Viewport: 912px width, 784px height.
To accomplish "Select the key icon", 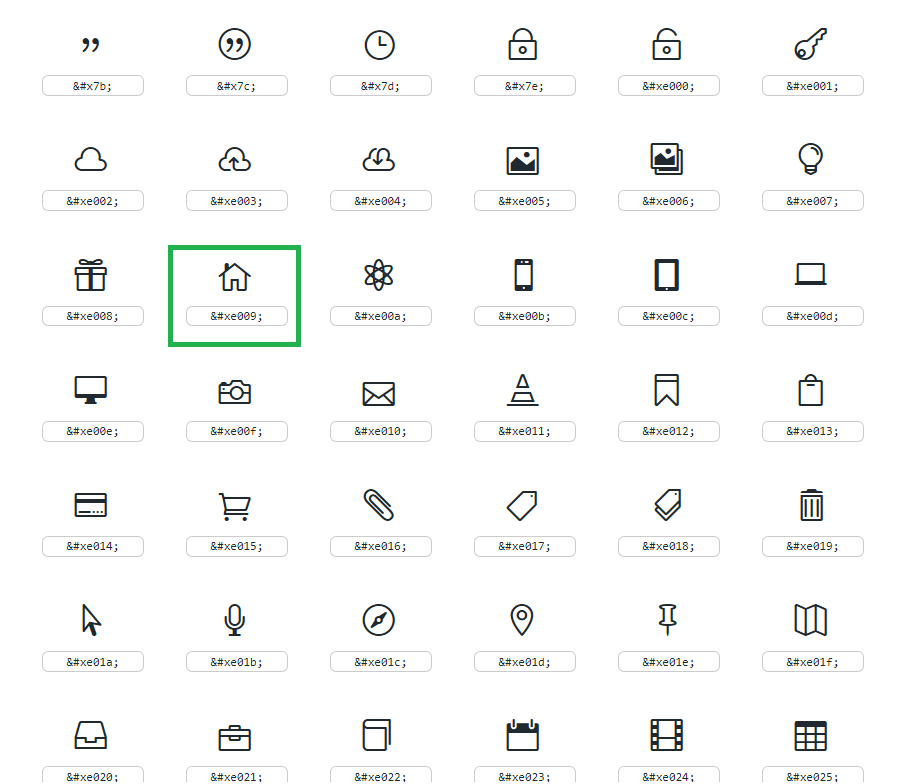I will click(x=811, y=44).
